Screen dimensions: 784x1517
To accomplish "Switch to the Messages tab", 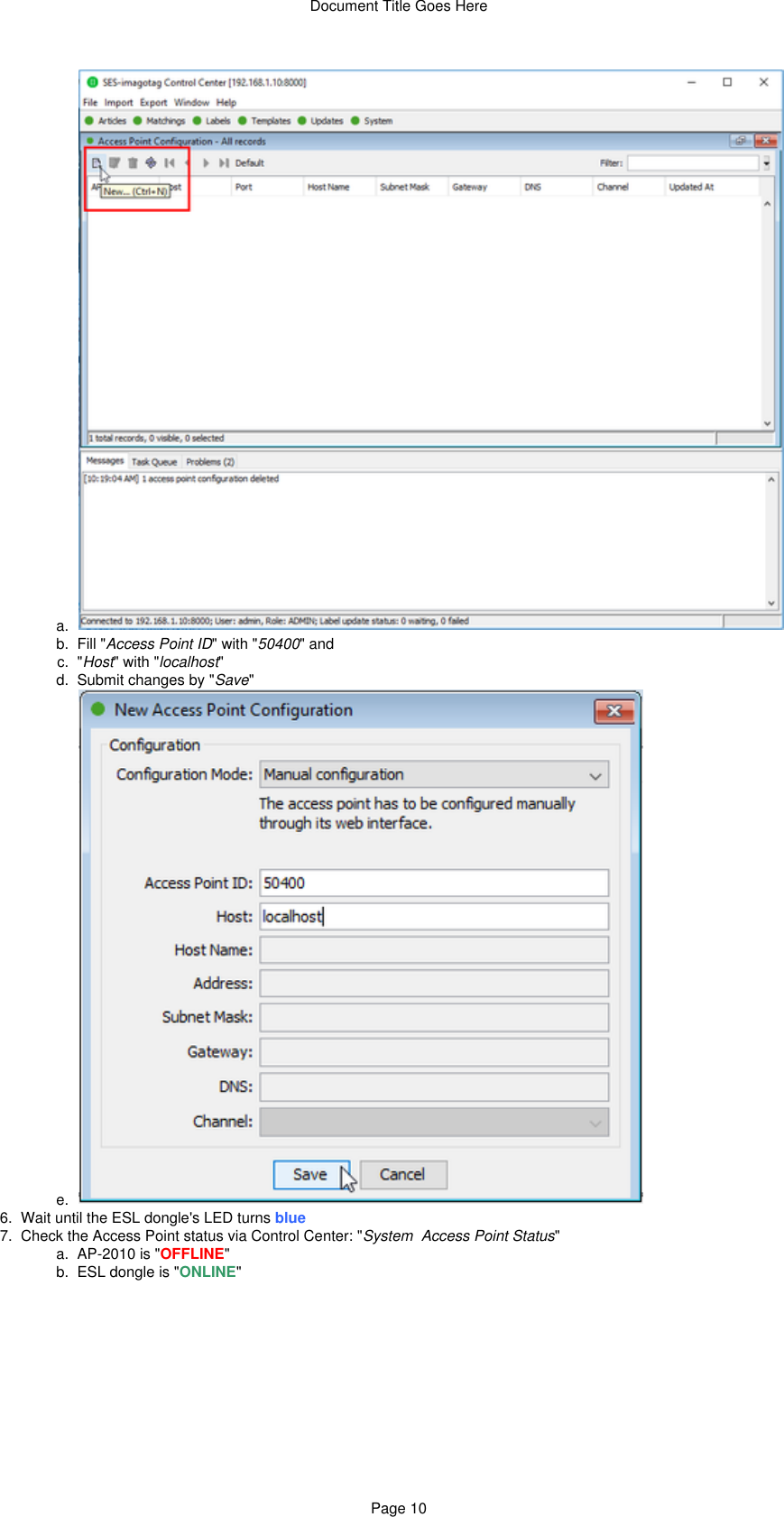I will click(105, 460).
